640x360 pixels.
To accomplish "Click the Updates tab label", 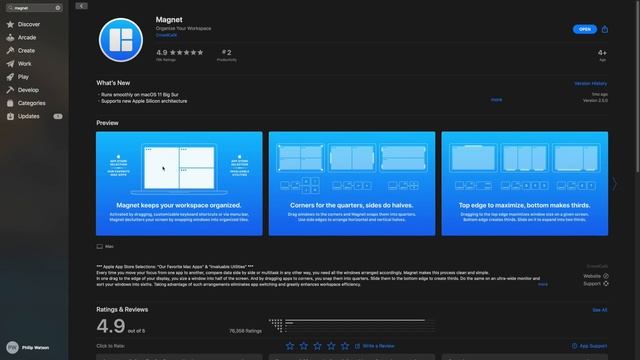I will [x=29, y=116].
